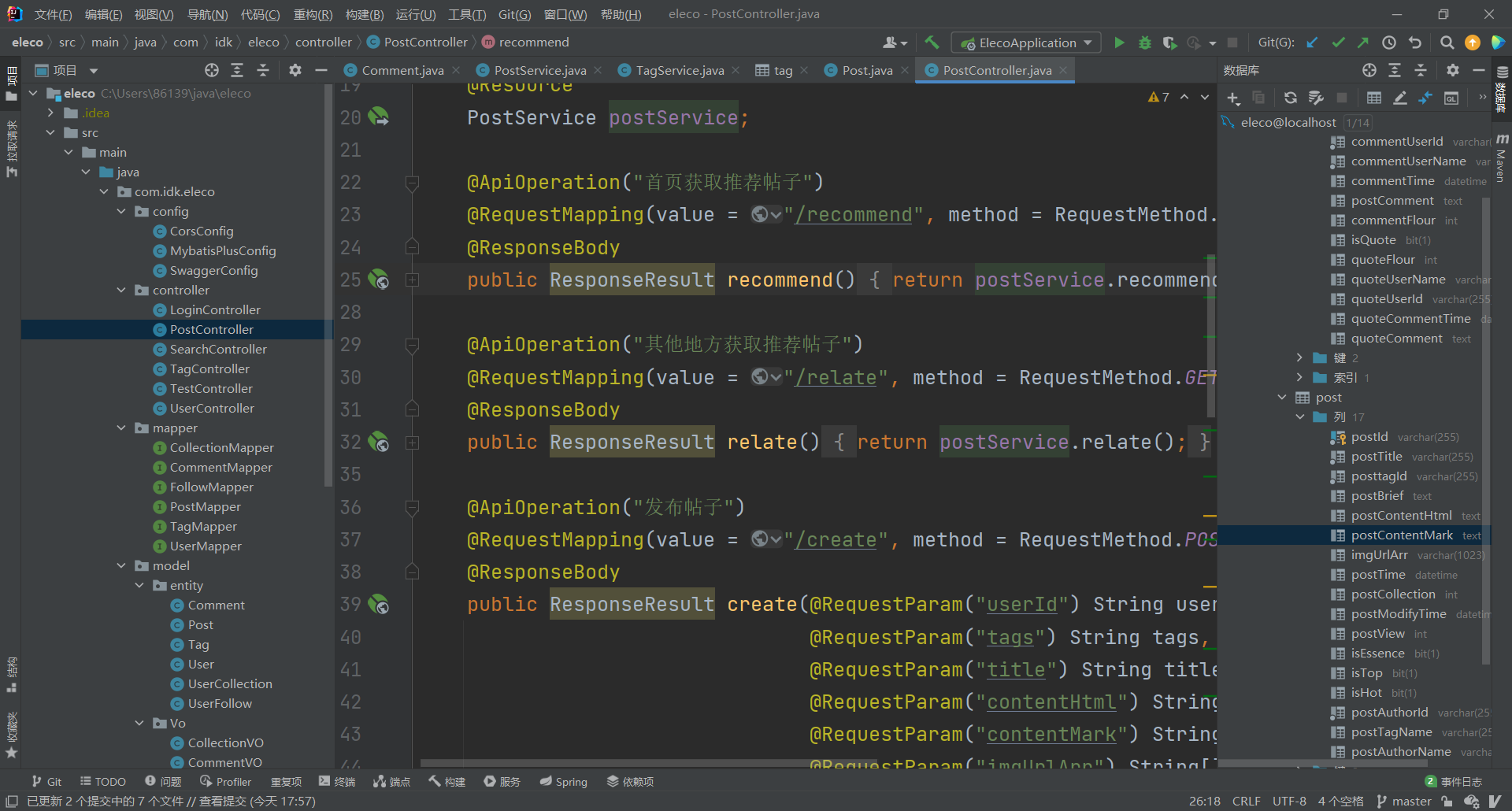Click the Build project hammer icon
Screen dimensions: 1512x811
(932, 43)
